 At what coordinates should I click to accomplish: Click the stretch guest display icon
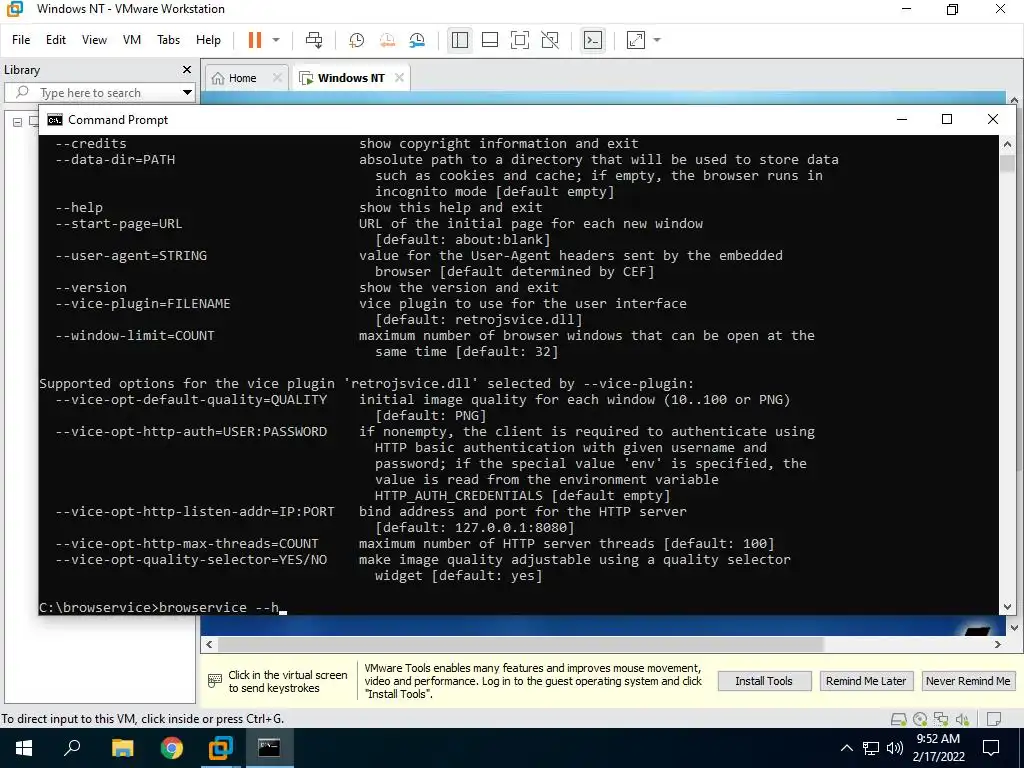[x=636, y=40]
